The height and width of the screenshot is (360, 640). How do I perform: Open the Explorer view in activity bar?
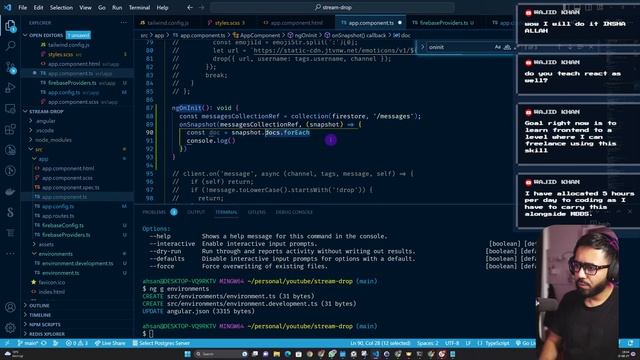10,26
